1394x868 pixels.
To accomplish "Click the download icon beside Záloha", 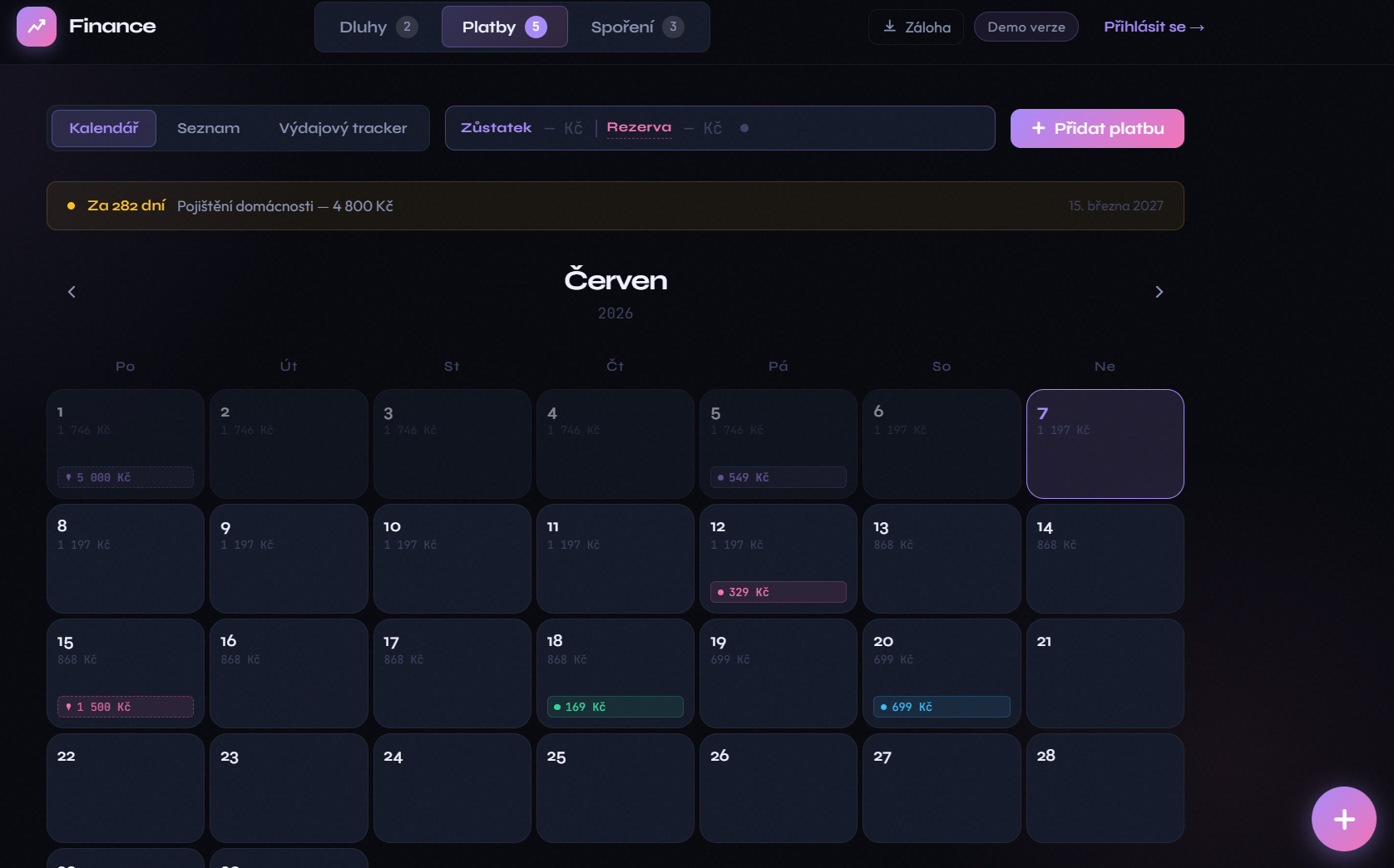I will click(x=890, y=27).
